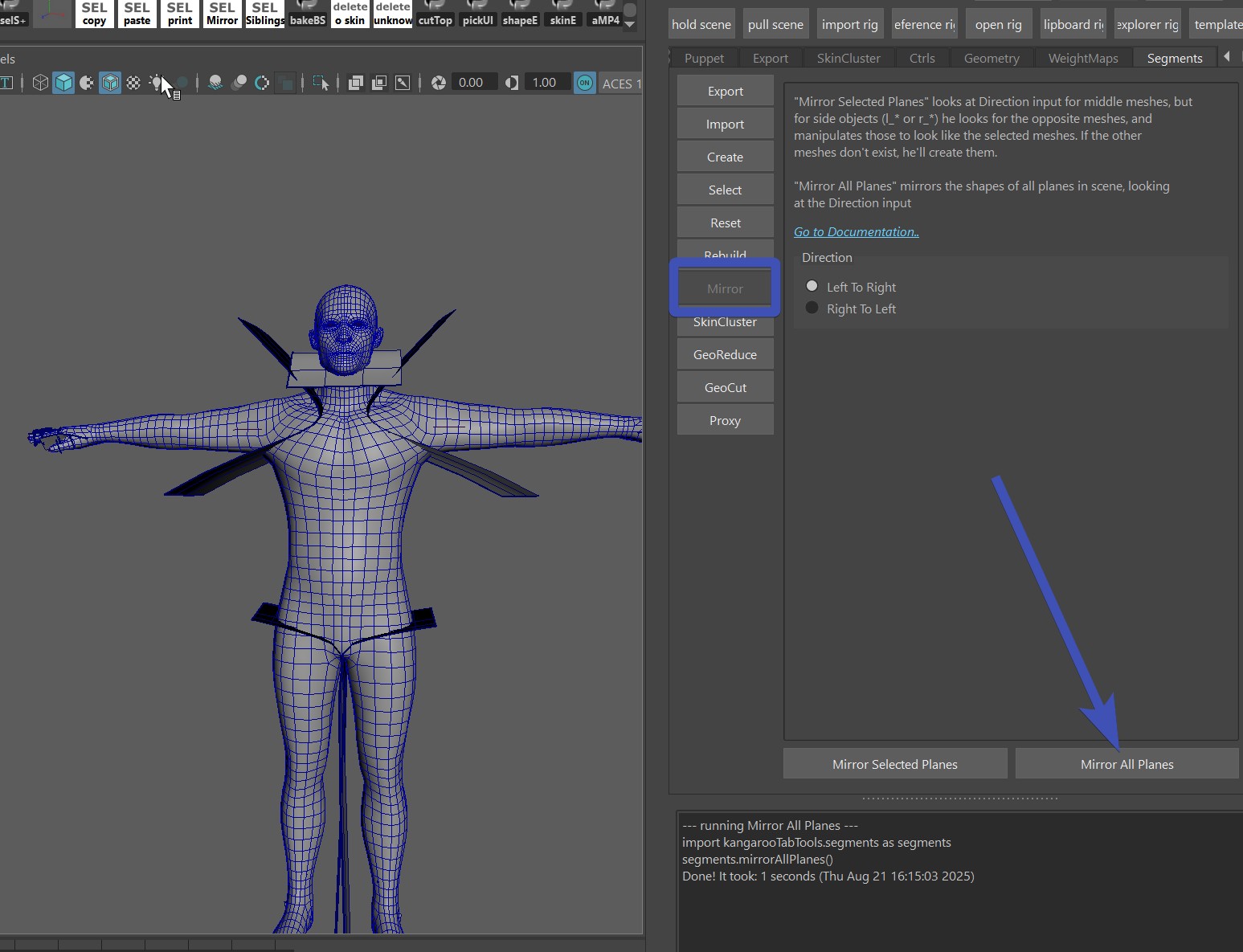The width and height of the screenshot is (1243, 952).
Task: Toggle the color management ON button
Action: (x=585, y=83)
